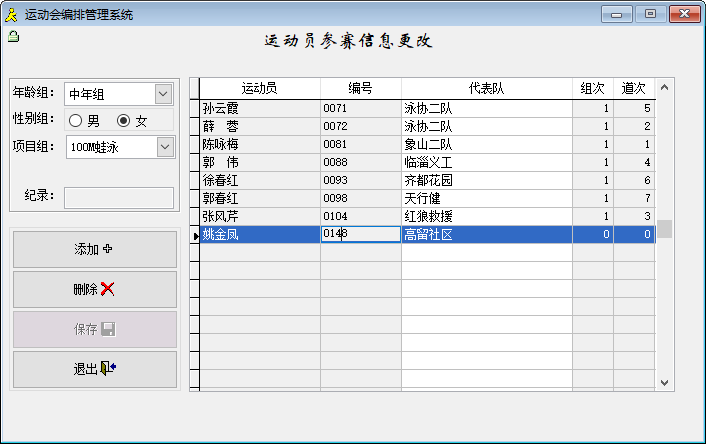Click the red X icon on the 删除 button
Viewport: 706px width, 444px height.
[108, 289]
